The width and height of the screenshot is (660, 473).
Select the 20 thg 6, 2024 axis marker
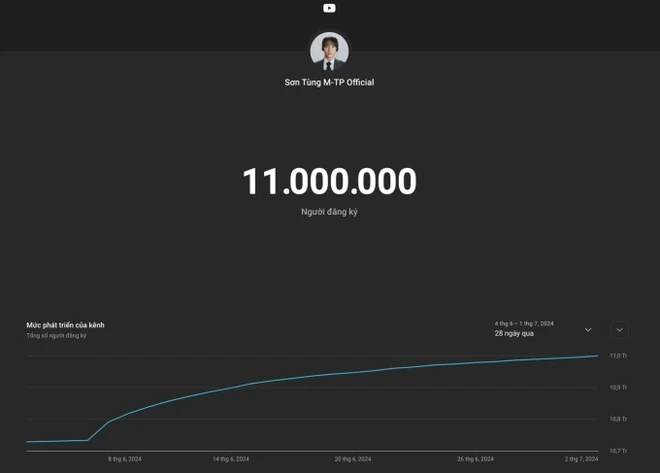[352, 459]
